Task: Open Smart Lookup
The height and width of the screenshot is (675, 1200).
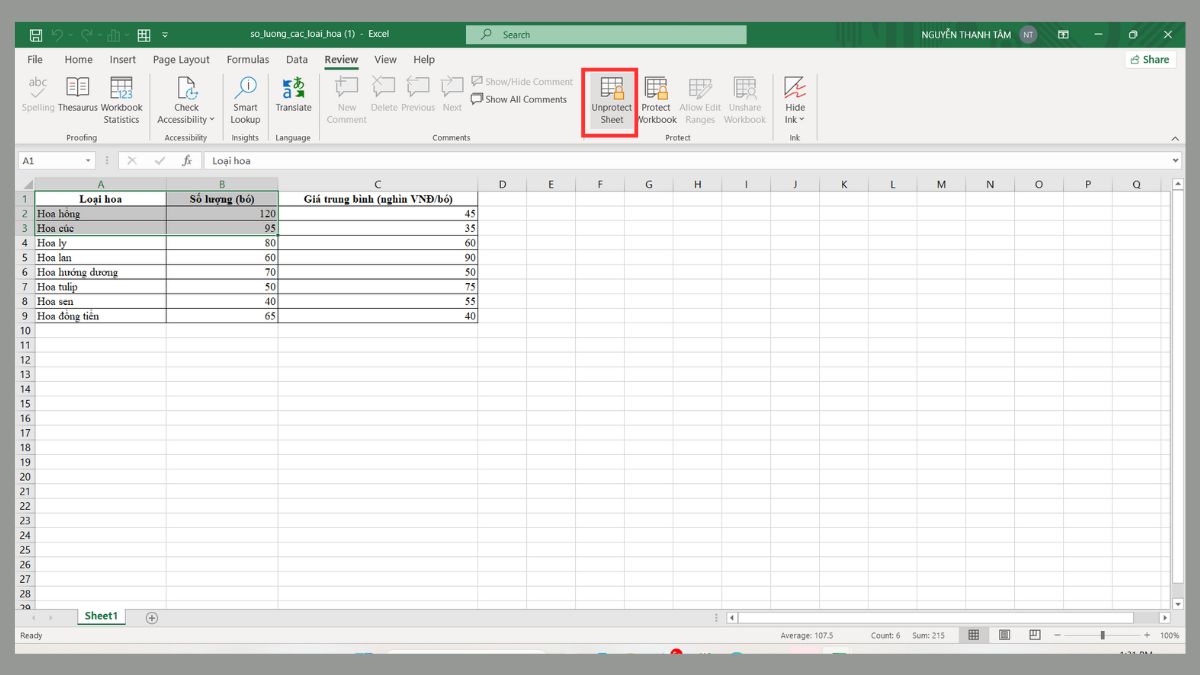Action: click(245, 96)
